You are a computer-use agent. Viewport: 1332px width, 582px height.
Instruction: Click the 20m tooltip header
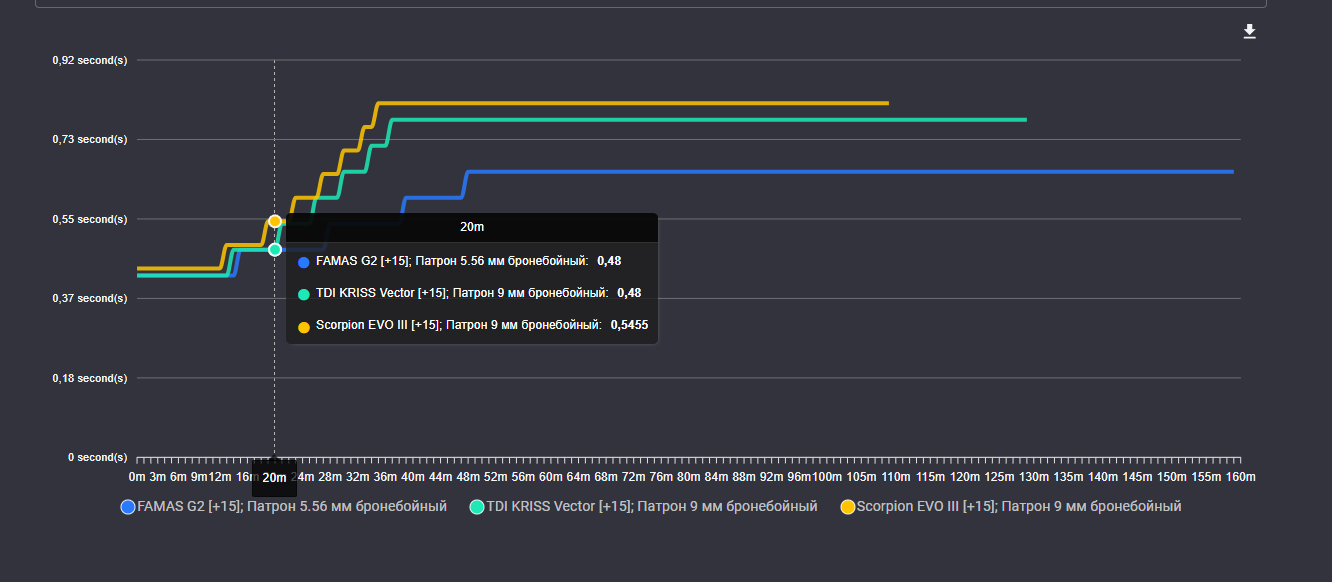[x=472, y=227]
